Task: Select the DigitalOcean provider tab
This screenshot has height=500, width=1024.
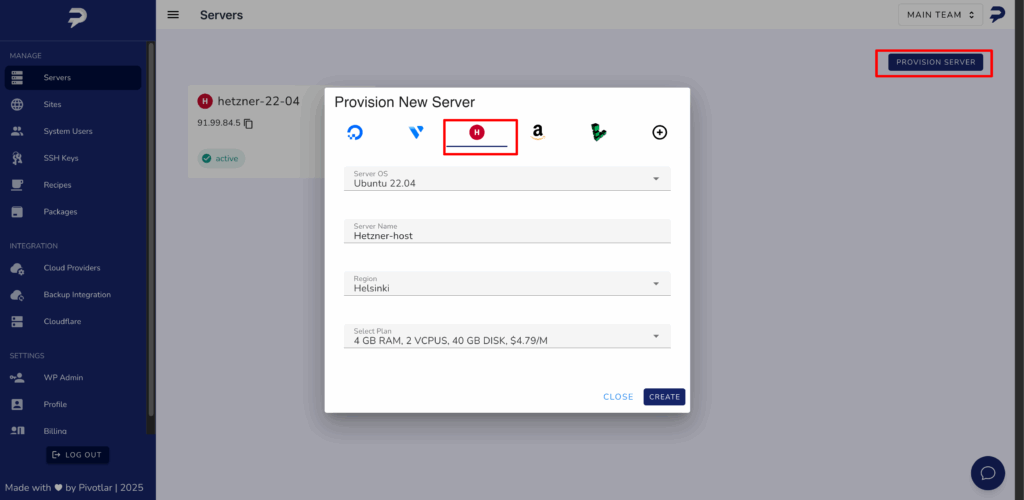Action: pos(355,133)
